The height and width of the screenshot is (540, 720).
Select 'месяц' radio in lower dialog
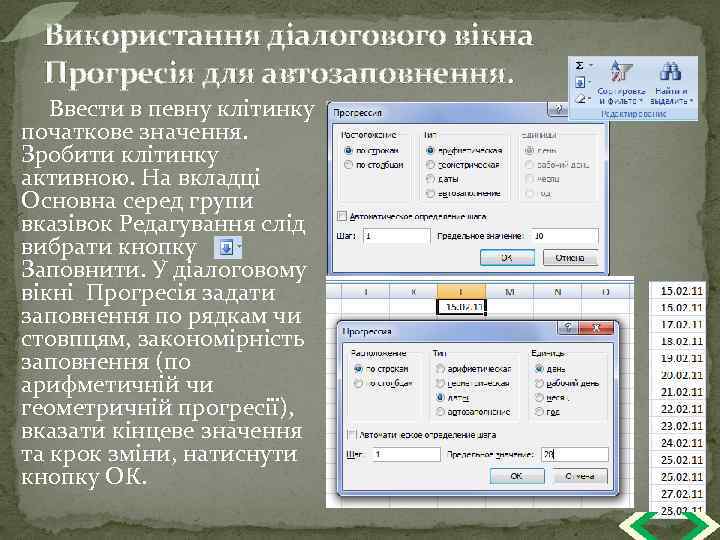540,398
